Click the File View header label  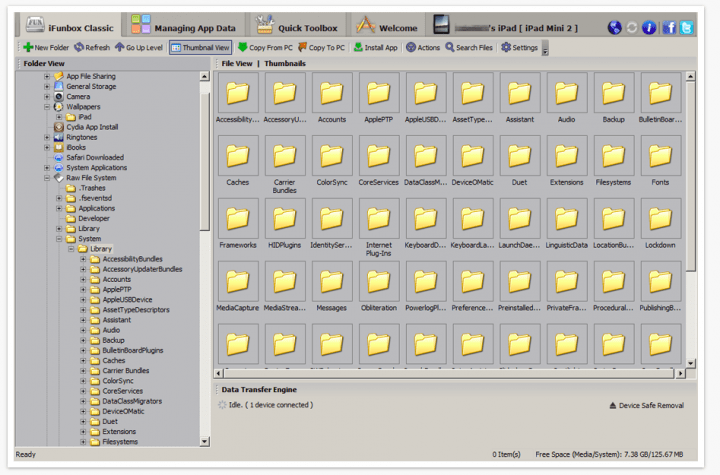click(x=236, y=63)
